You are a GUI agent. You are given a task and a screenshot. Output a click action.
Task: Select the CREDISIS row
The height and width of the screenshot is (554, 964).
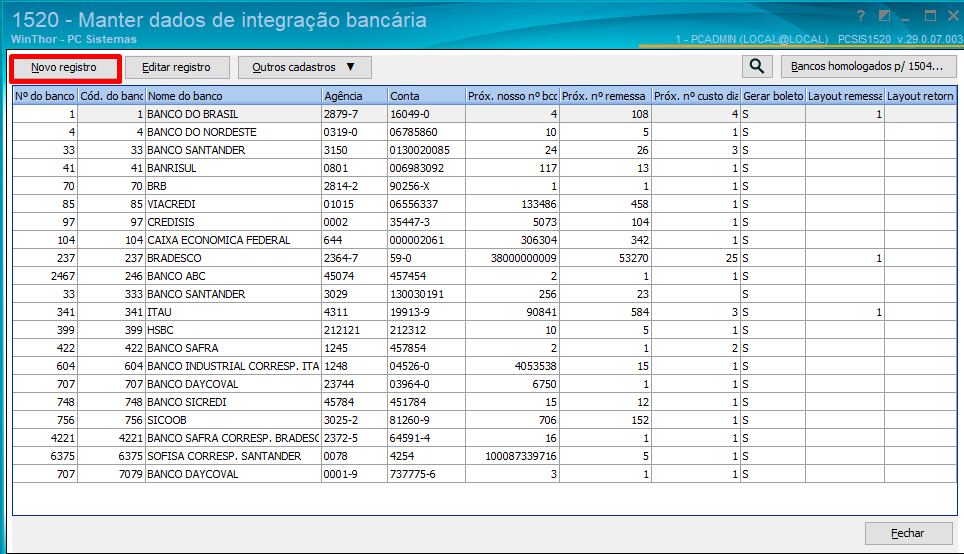pyautogui.click(x=484, y=222)
